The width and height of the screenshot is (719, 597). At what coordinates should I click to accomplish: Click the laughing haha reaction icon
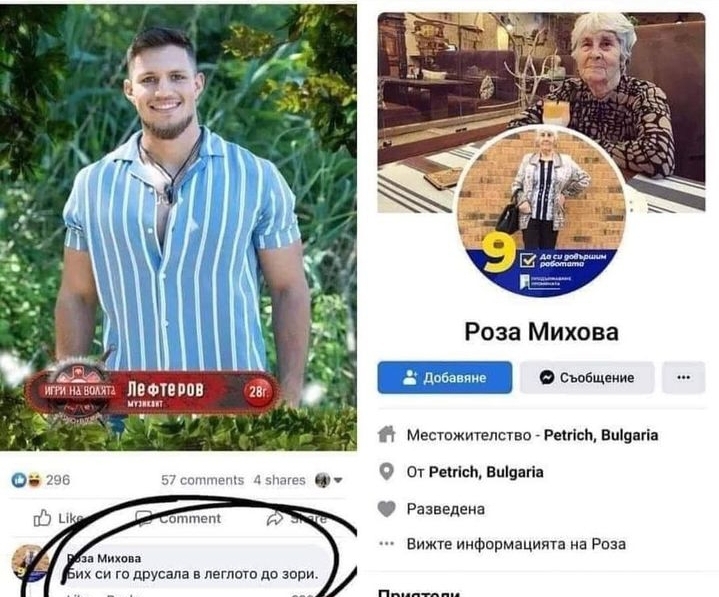pos(33,480)
